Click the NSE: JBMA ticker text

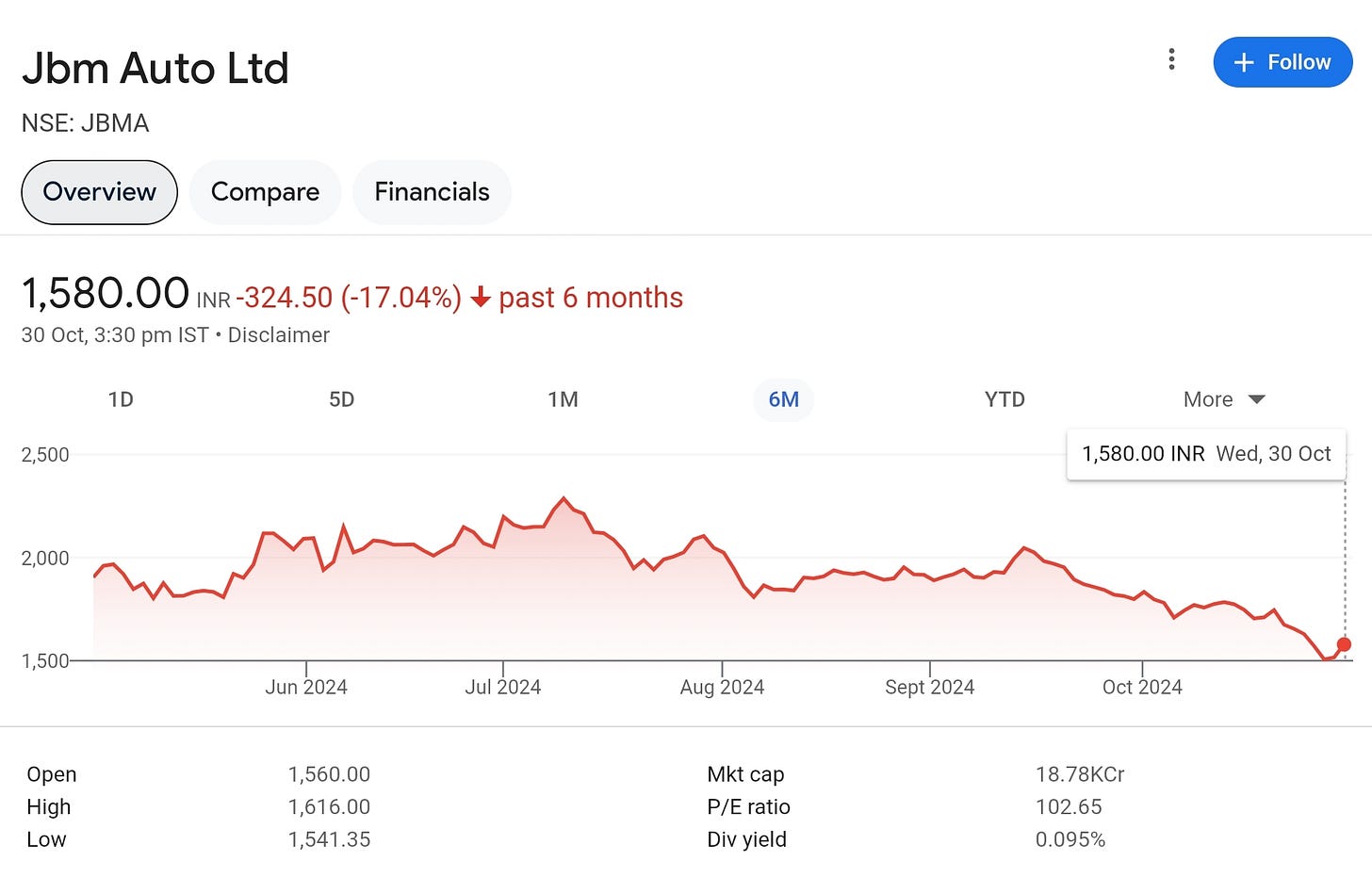(85, 123)
